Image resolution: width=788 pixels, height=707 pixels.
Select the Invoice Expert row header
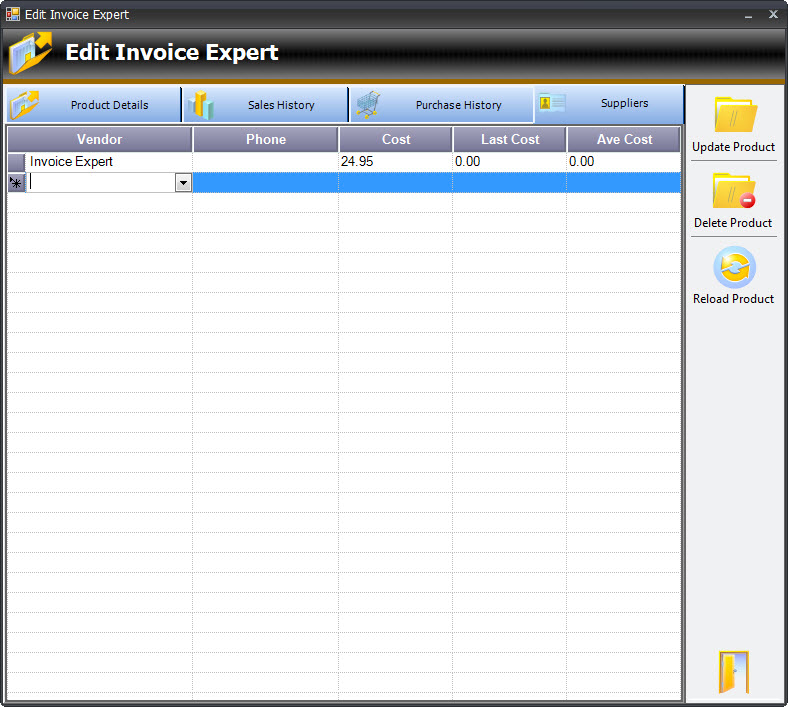[16, 162]
